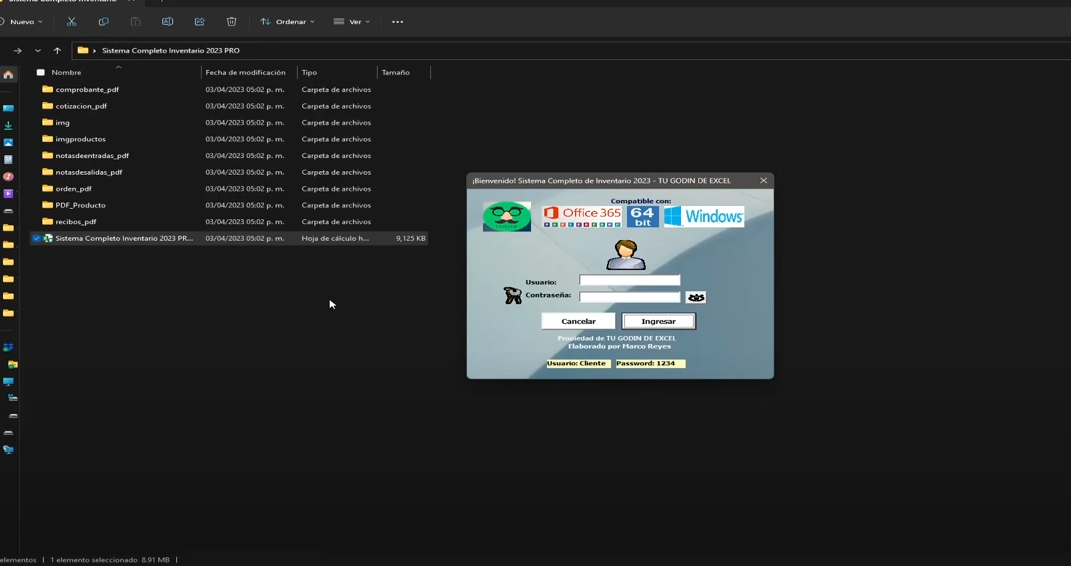Viewport: 1071px width, 566px height.
Task: Open the three-dots more options menu
Action: pos(397,21)
